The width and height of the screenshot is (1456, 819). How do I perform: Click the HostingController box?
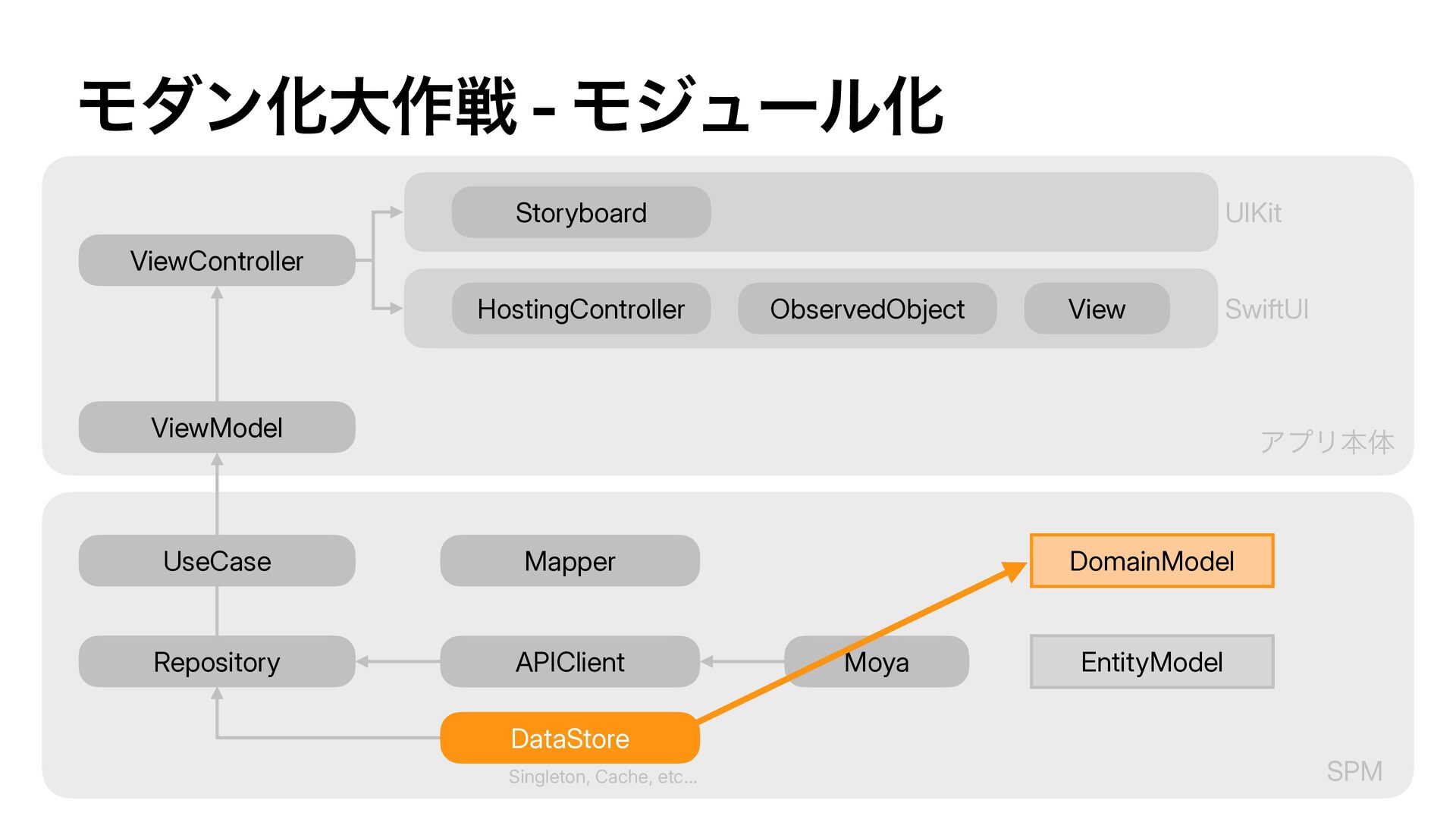(x=581, y=309)
